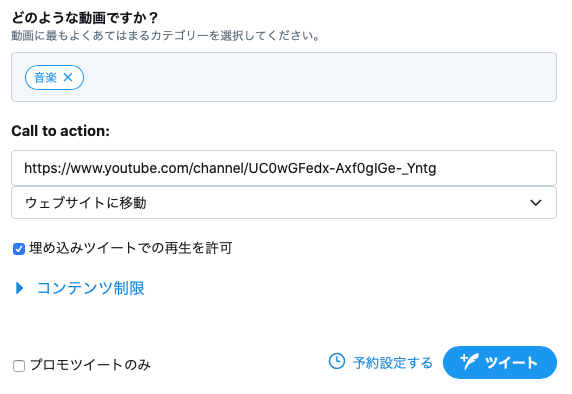Click the end of the YouTube URL text
The width and height of the screenshot is (572, 394).
click(x=436, y=169)
